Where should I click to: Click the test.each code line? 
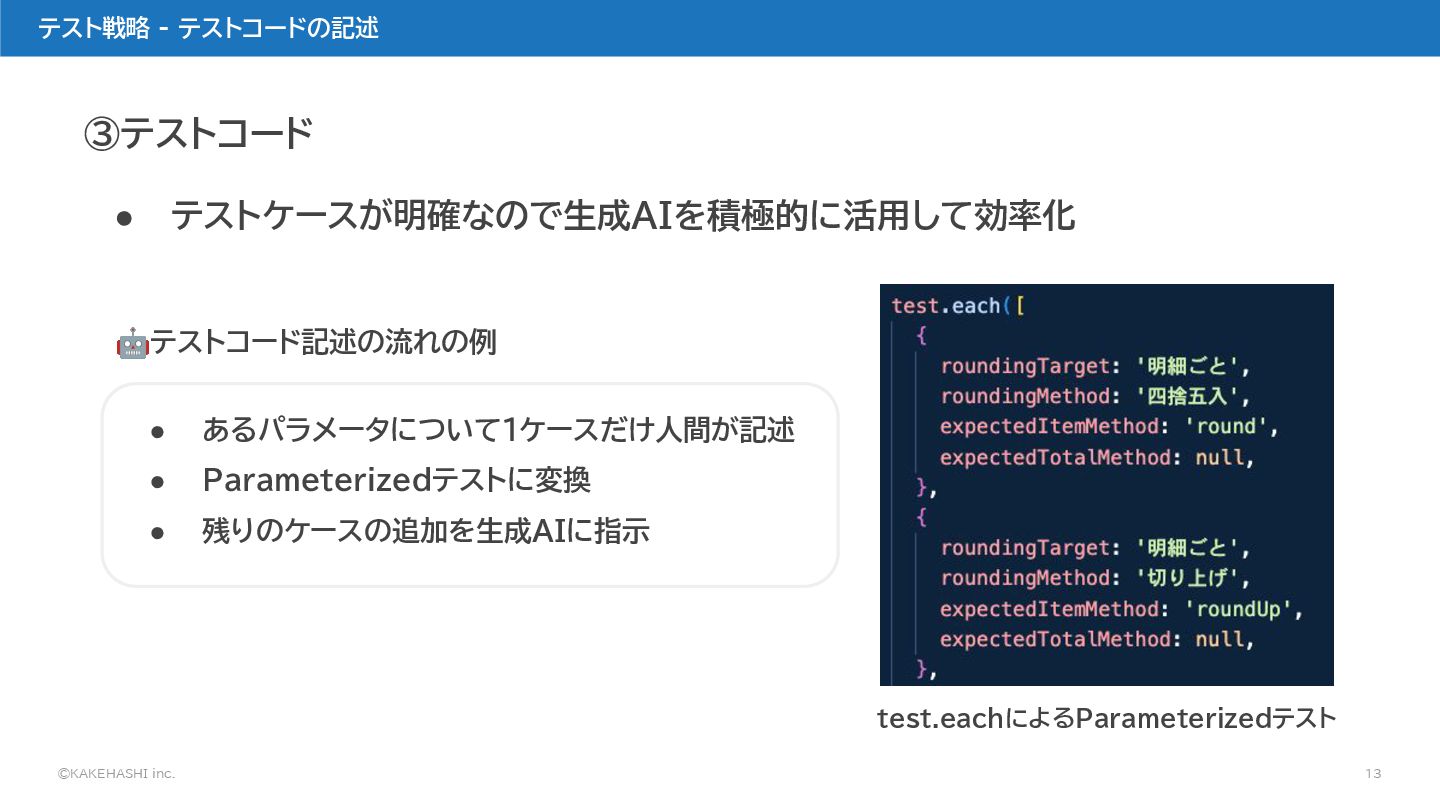[958, 306]
